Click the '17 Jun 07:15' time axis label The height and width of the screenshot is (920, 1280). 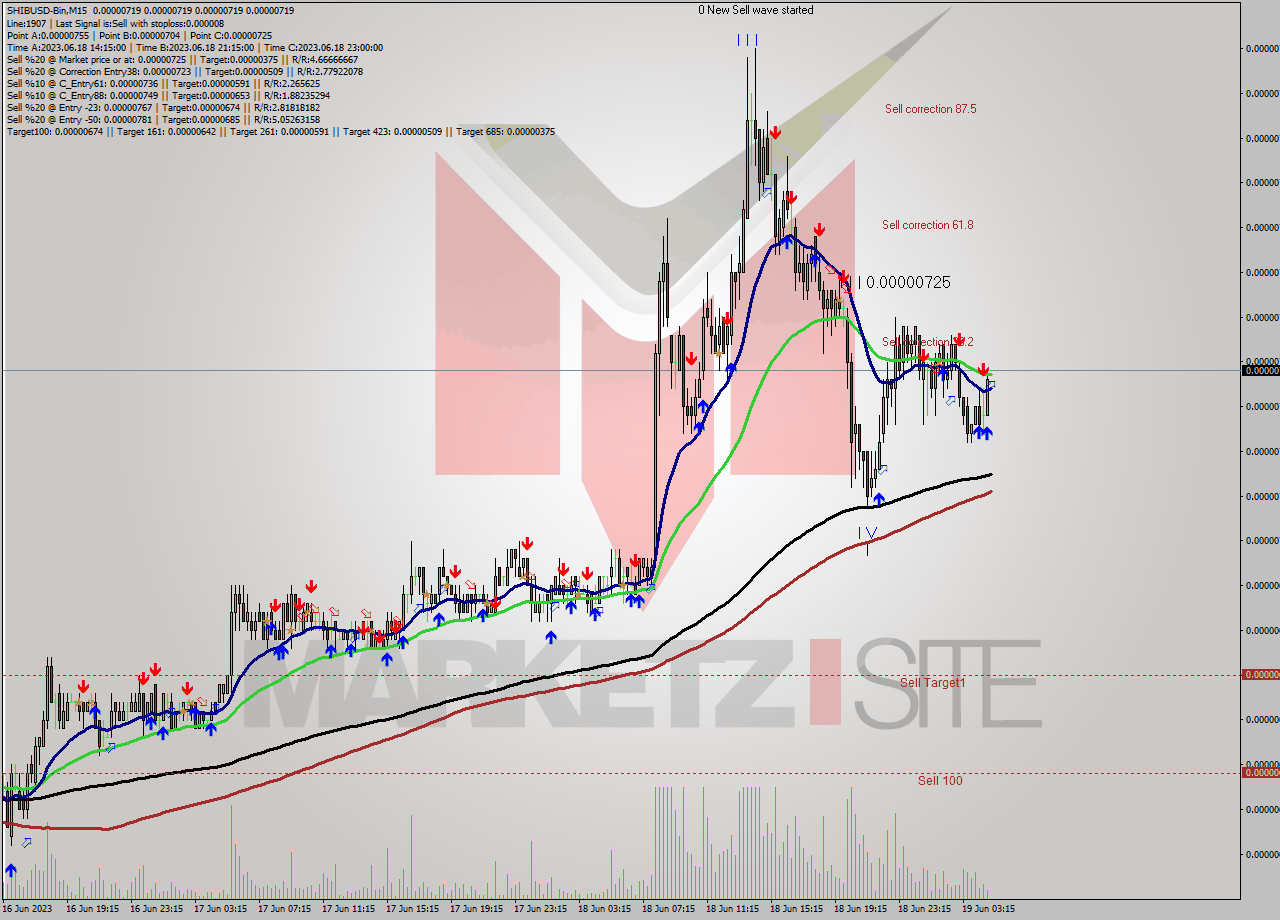(x=284, y=909)
